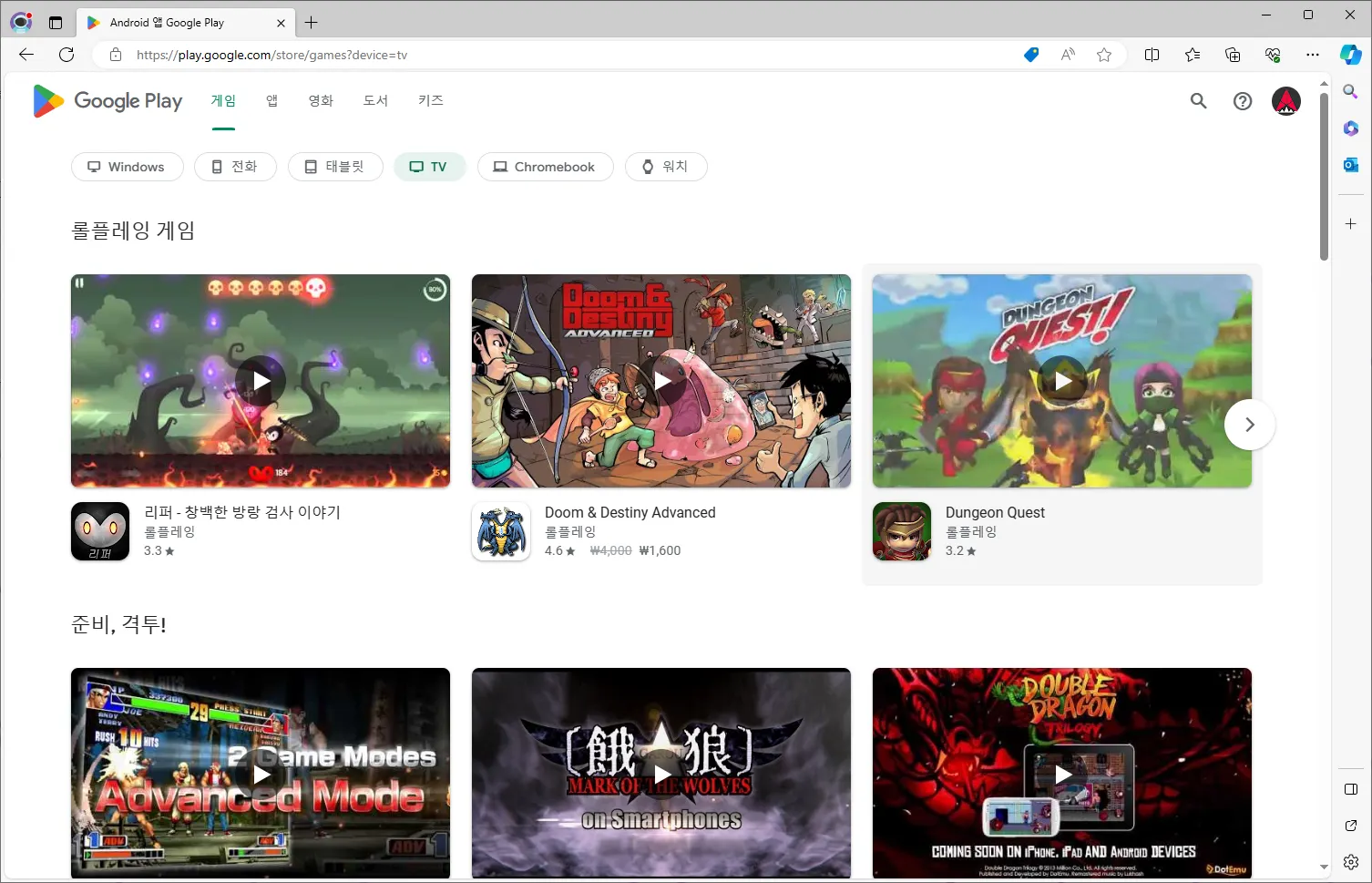Viewport: 1372px width, 883px height.
Task: Open 리퍼 - 창백한 방랑 검사 이야기 title
Action: 242,512
